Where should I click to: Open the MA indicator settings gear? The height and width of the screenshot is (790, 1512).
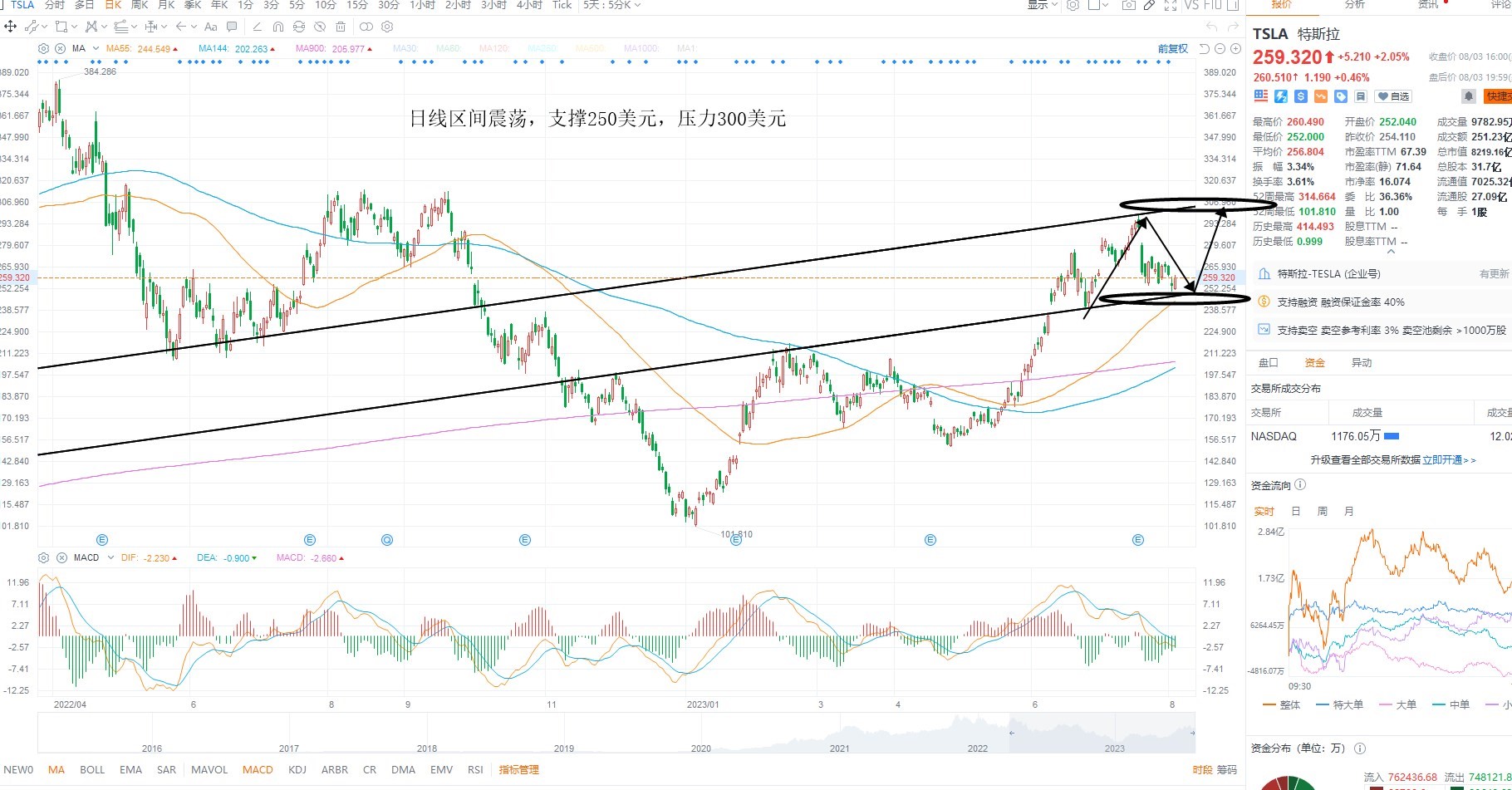(x=44, y=49)
